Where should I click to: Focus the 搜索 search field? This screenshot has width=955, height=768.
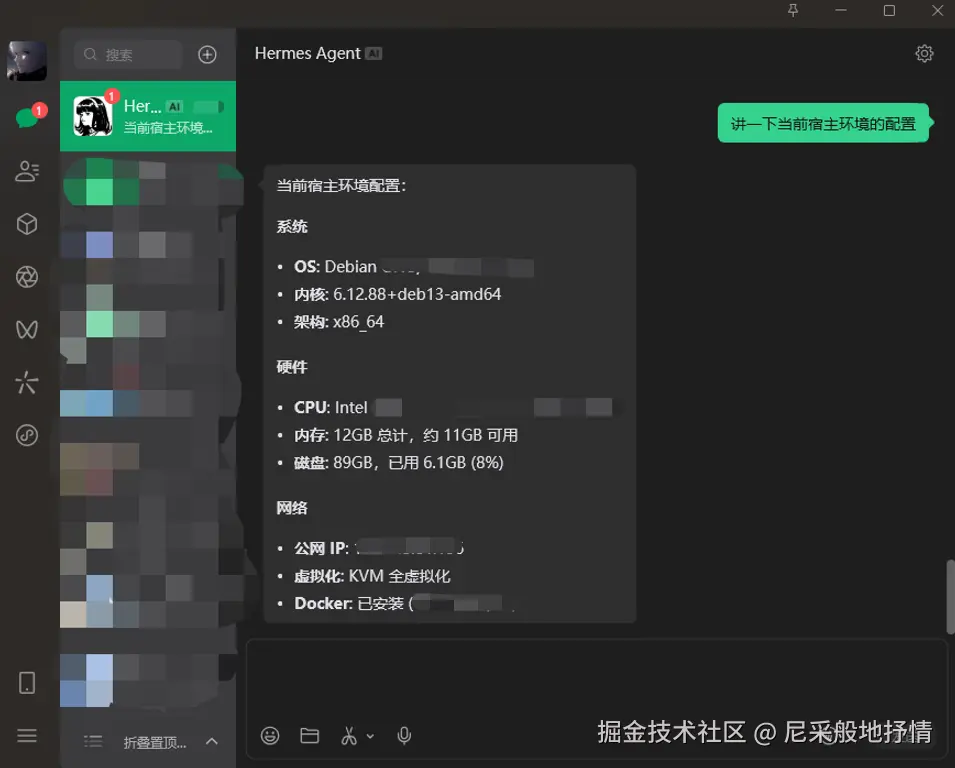click(129, 55)
